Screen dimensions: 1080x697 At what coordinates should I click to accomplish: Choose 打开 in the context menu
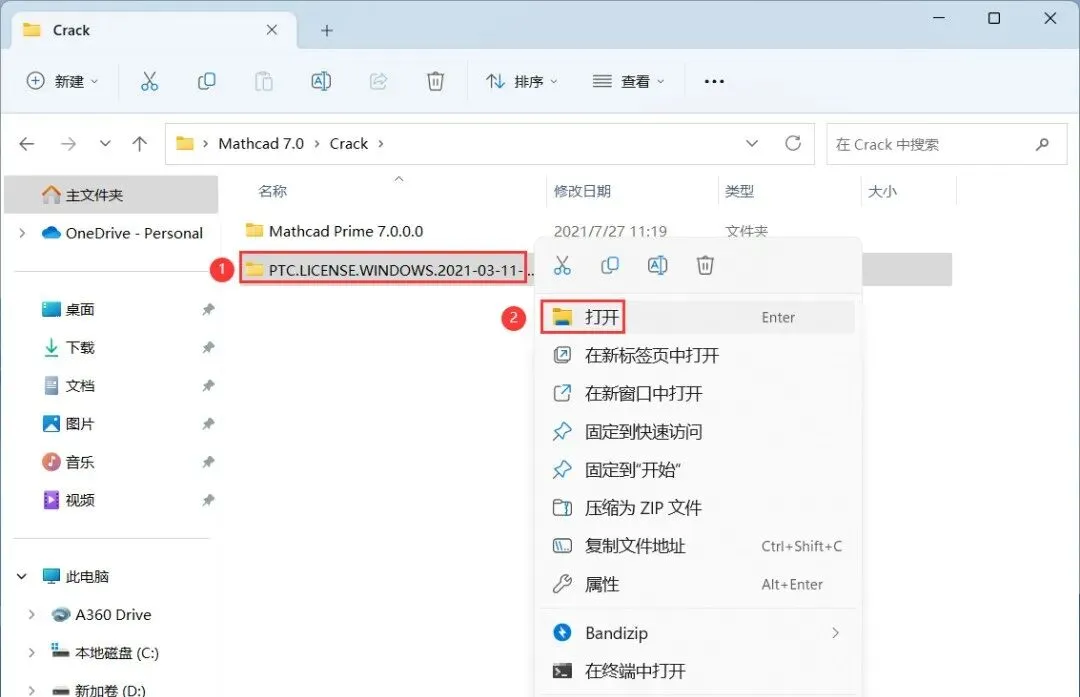pos(697,317)
